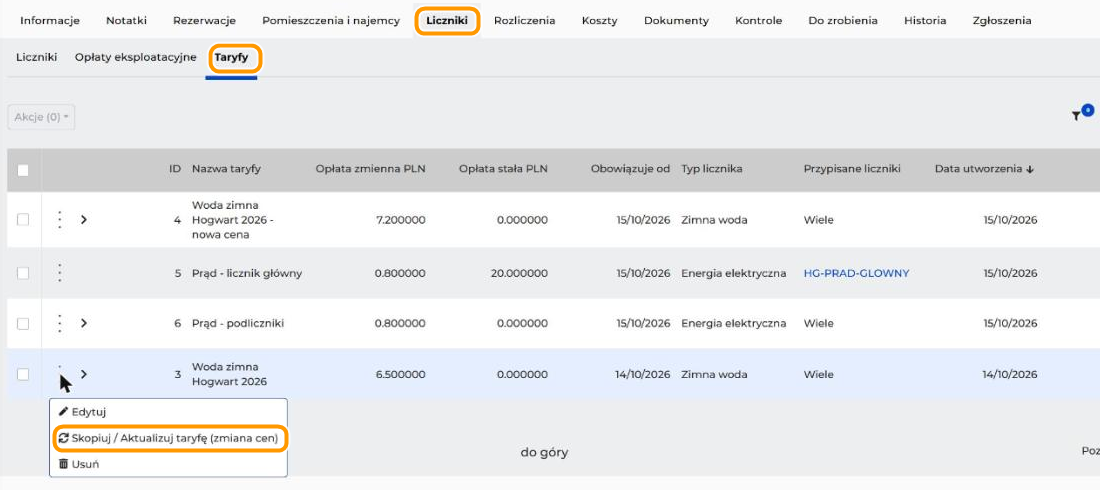Open the Do zrobienia tab

coord(843,20)
